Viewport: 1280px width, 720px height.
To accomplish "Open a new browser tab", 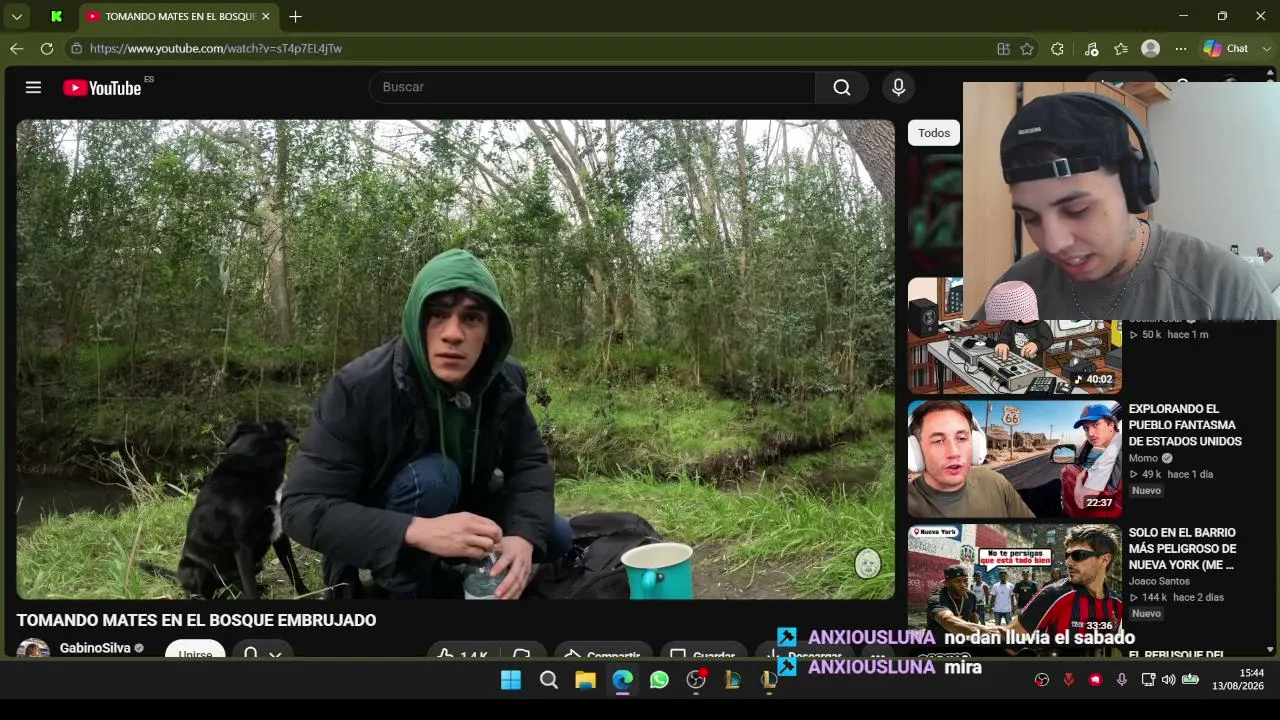I will [295, 16].
